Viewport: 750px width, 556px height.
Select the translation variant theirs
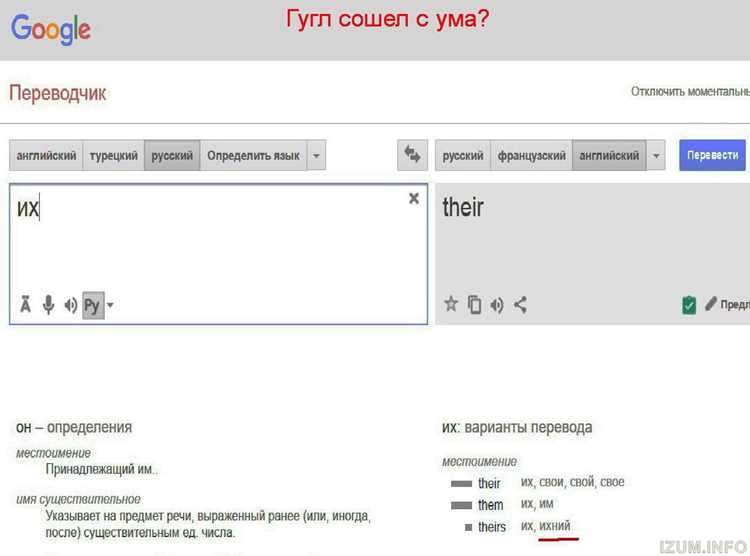(x=492, y=527)
